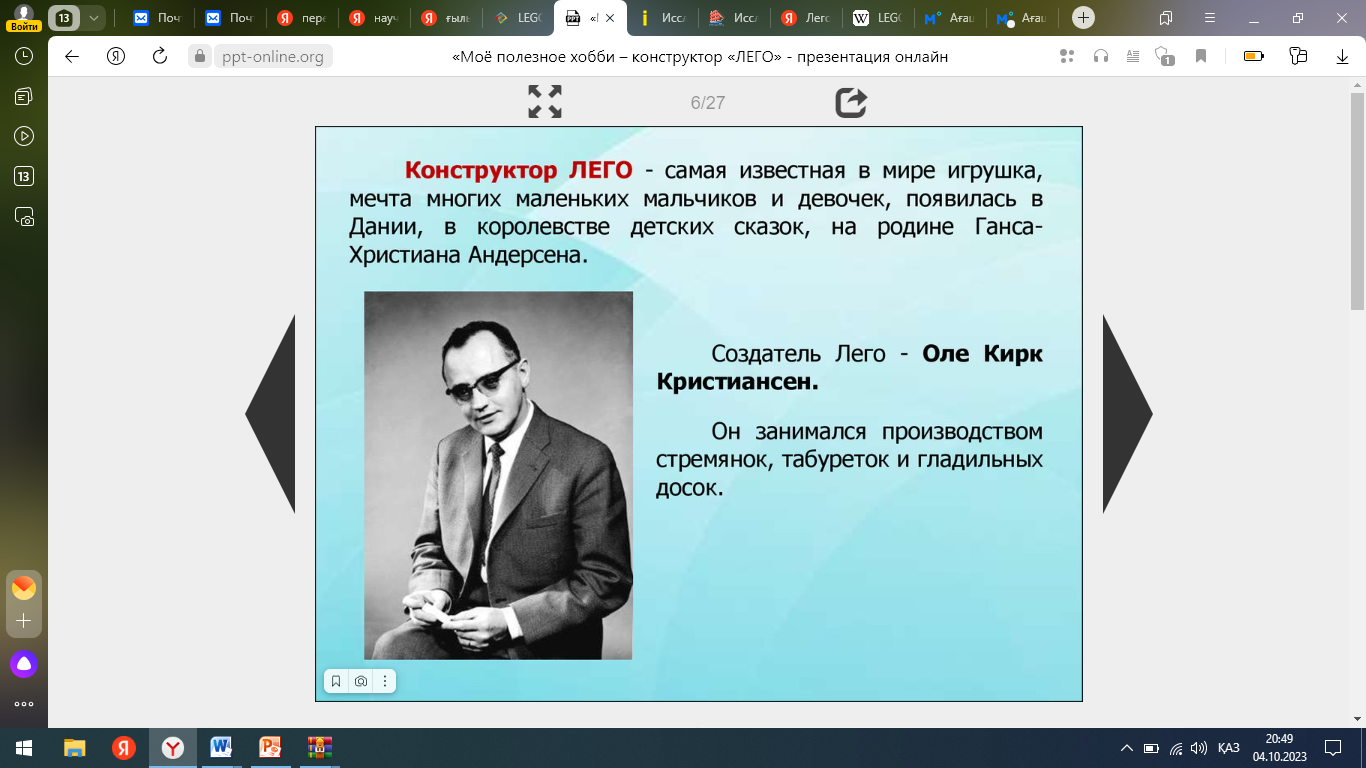This screenshot has height=768, width=1366.
Task: Show hidden system tray icons
Action: [1127, 748]
